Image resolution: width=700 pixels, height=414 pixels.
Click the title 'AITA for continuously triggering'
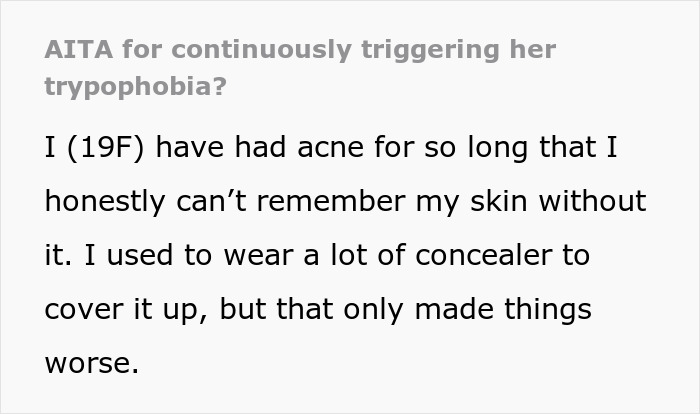272,50
